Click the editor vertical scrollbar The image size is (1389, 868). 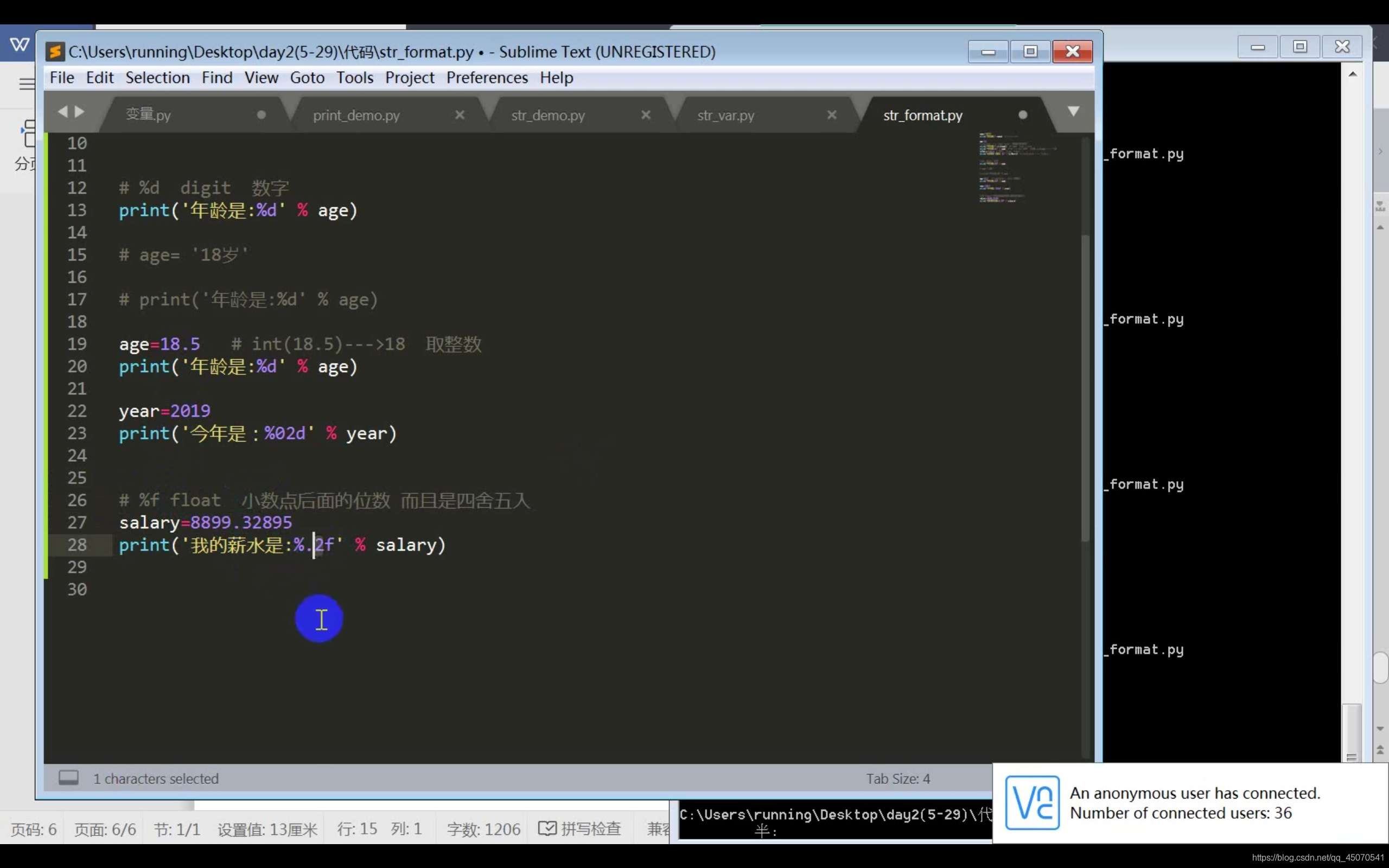1085,387
